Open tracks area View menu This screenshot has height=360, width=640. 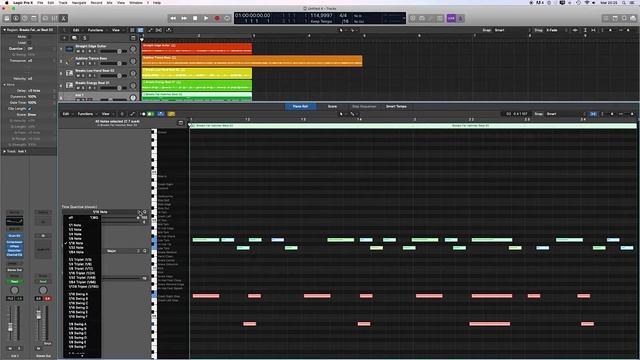(x=117, y=30)
